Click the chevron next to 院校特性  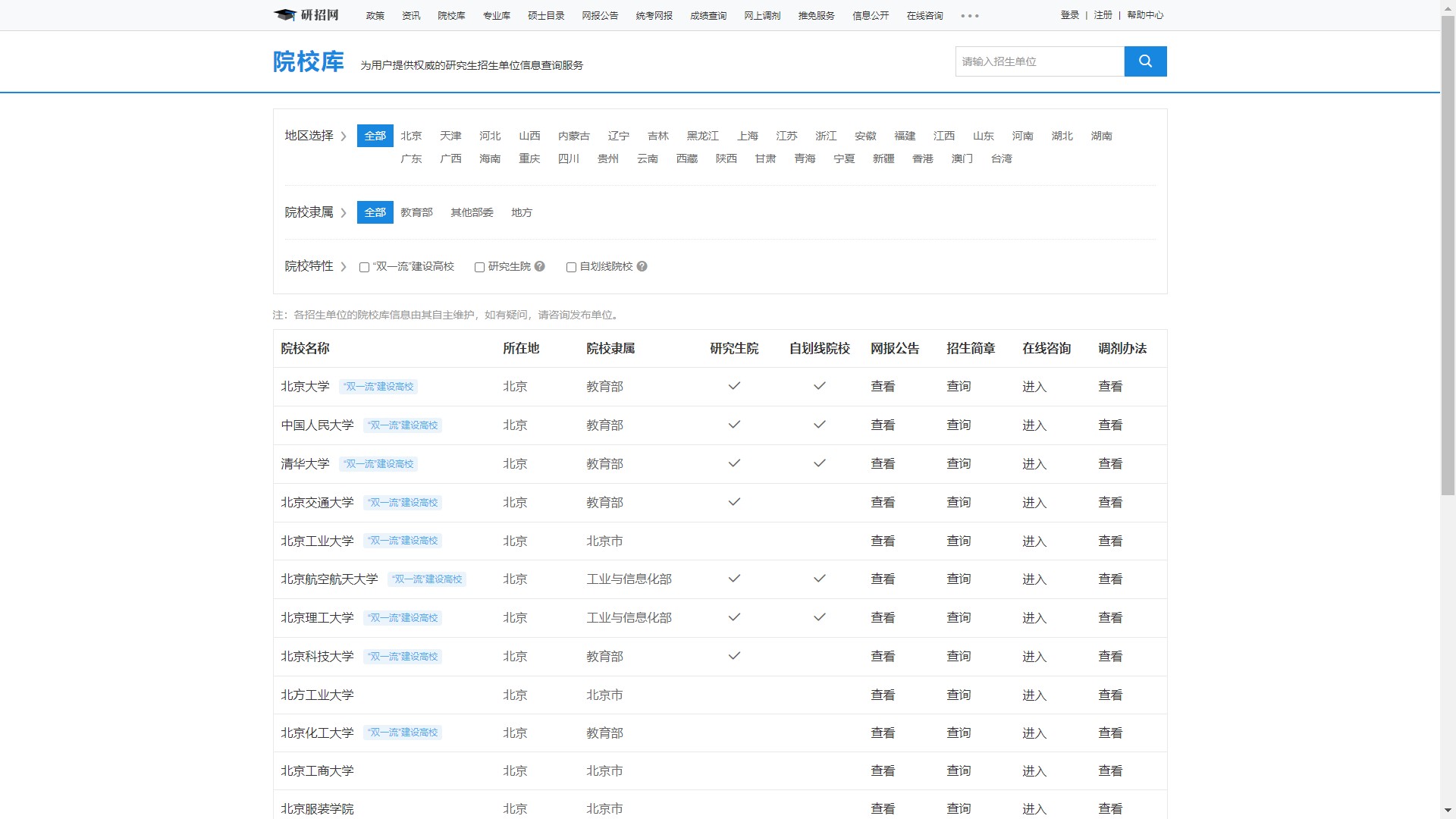(344, 266)
